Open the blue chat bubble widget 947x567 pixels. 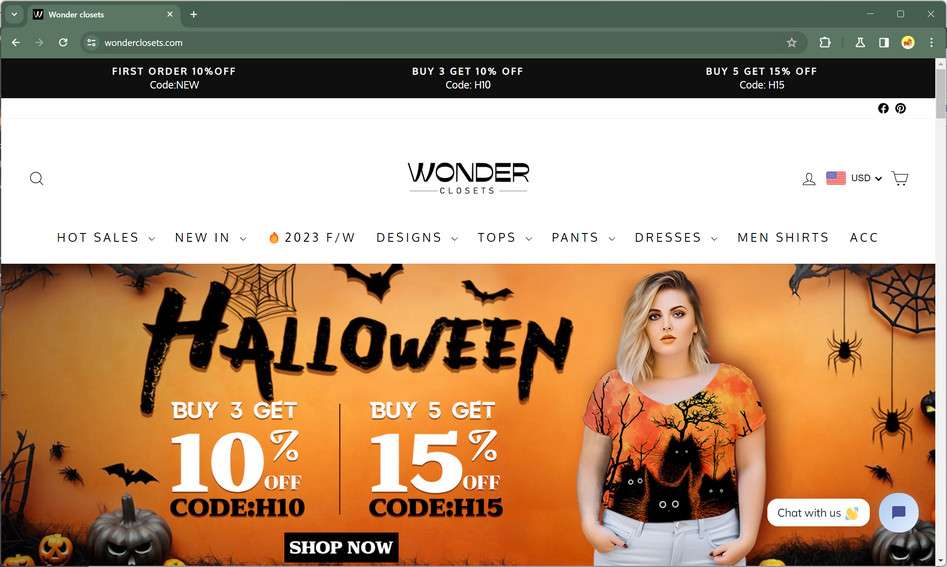pyautogui.click(x=899, y=513)
